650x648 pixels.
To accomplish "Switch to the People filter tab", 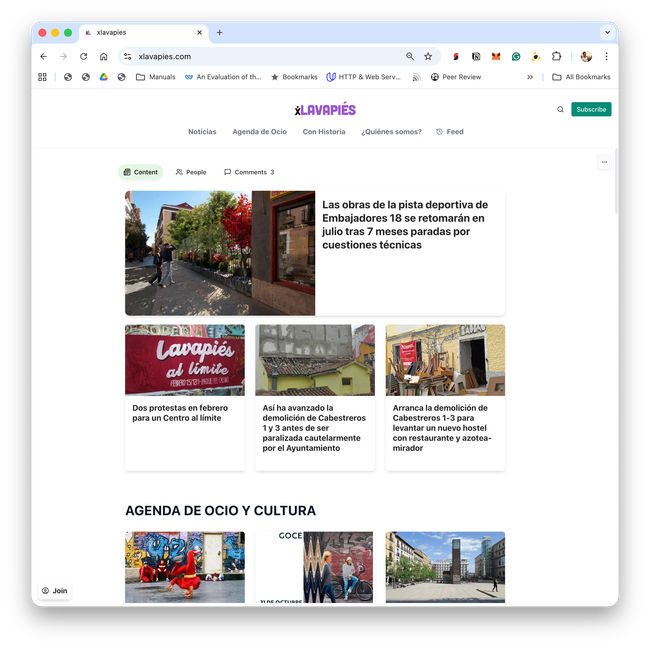I will [x=190, y=172].
